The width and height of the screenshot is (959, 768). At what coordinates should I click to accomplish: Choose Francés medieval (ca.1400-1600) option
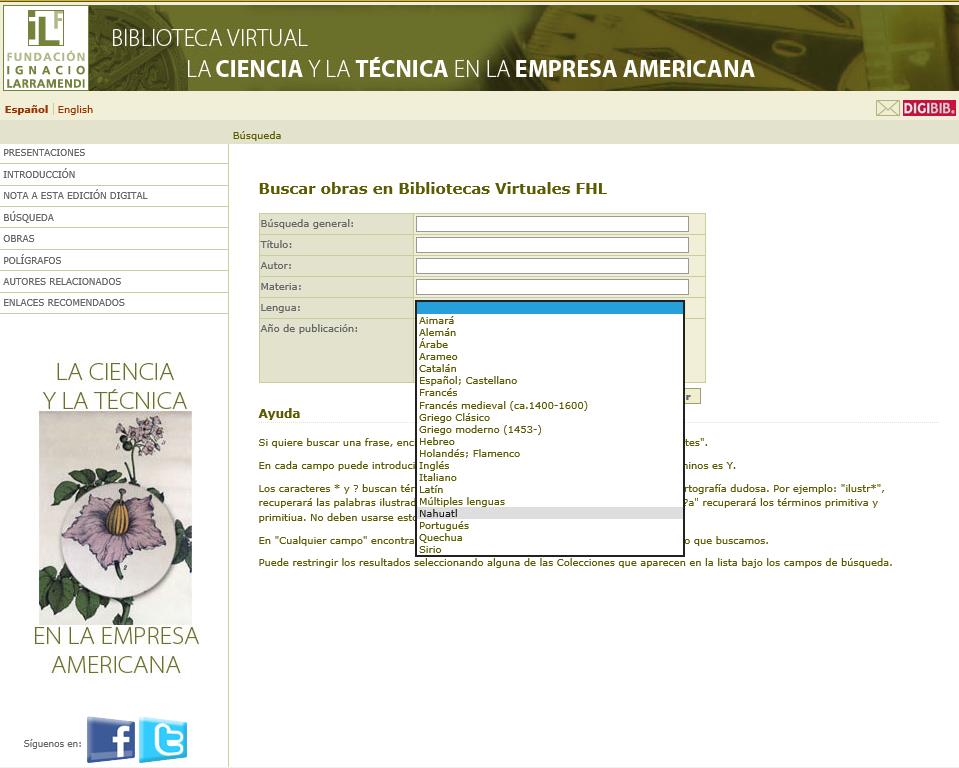click(503, 405)
